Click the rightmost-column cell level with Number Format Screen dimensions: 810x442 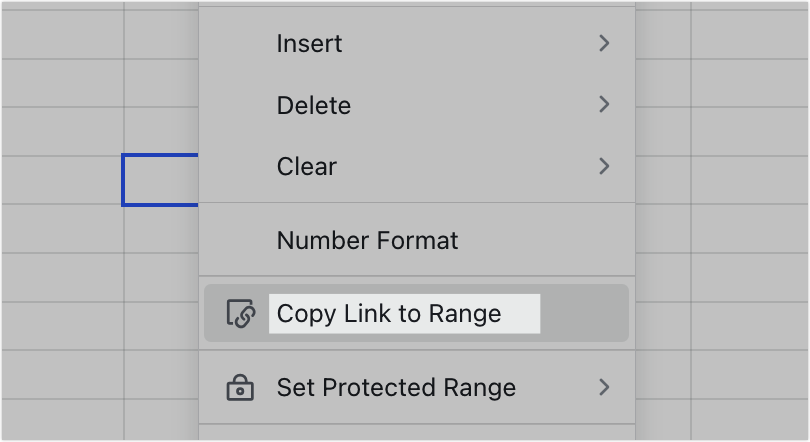click(750, 229)
